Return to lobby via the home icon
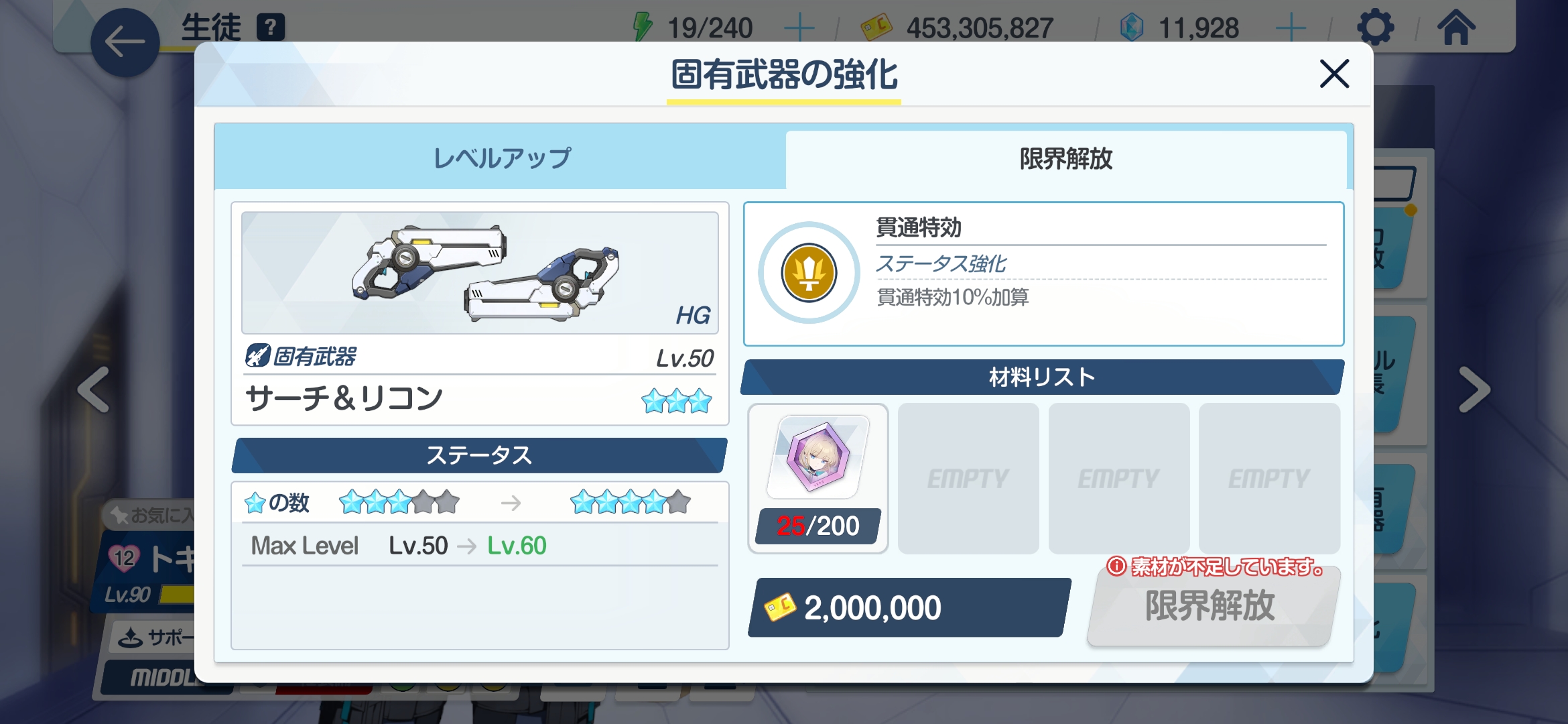The image size is (1568, 724). tap(1456, 27)
